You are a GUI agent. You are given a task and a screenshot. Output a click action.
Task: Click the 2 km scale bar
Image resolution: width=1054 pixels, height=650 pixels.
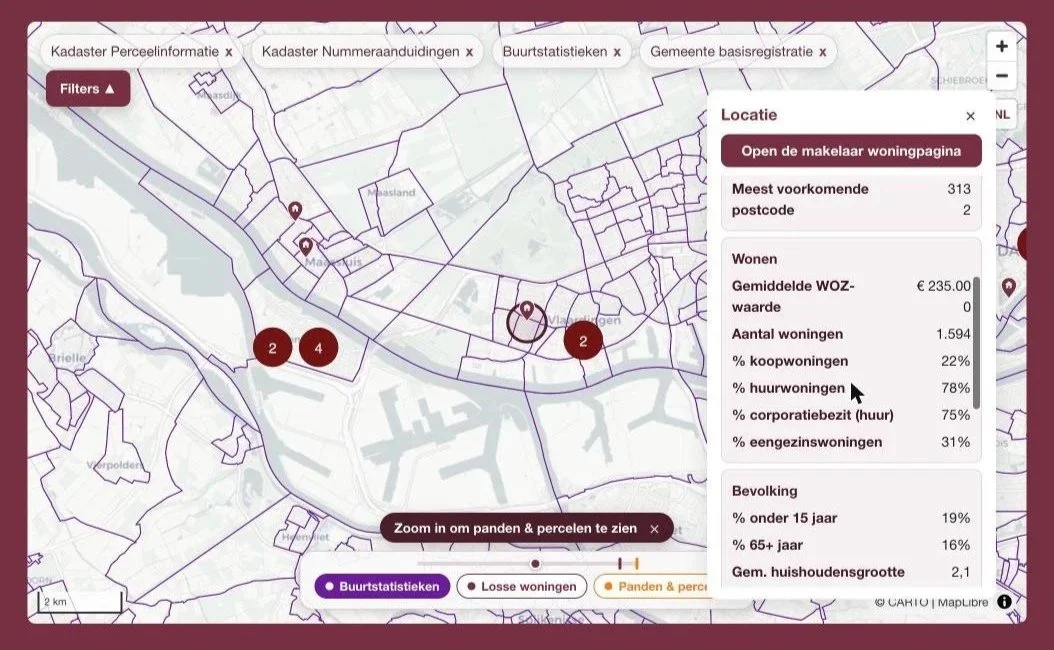[x=80, y=602]
